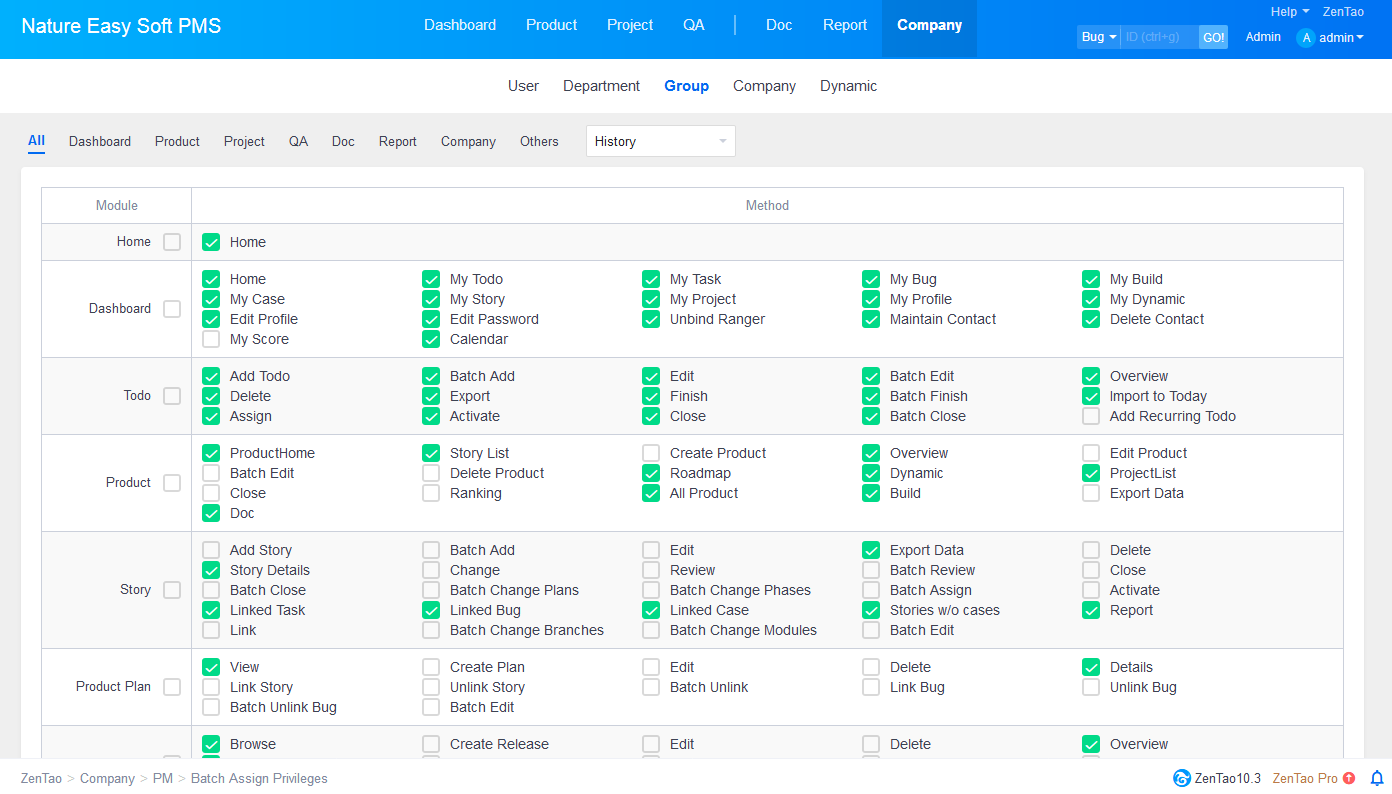1392x794 pixels.
Task: Click the notification bell icon
Action: tap(1377, 778)
